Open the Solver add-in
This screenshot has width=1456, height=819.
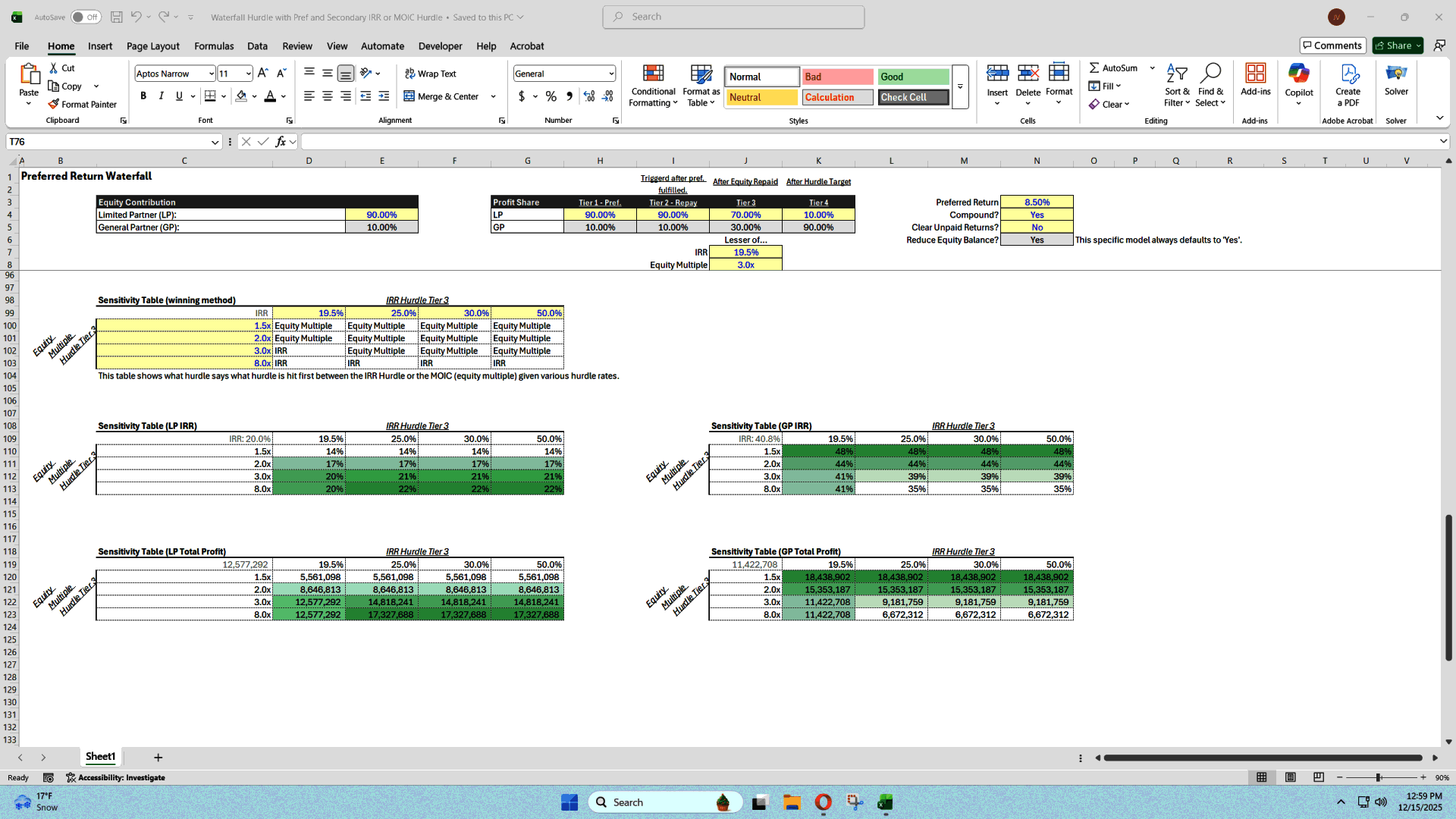(1396, 83)
